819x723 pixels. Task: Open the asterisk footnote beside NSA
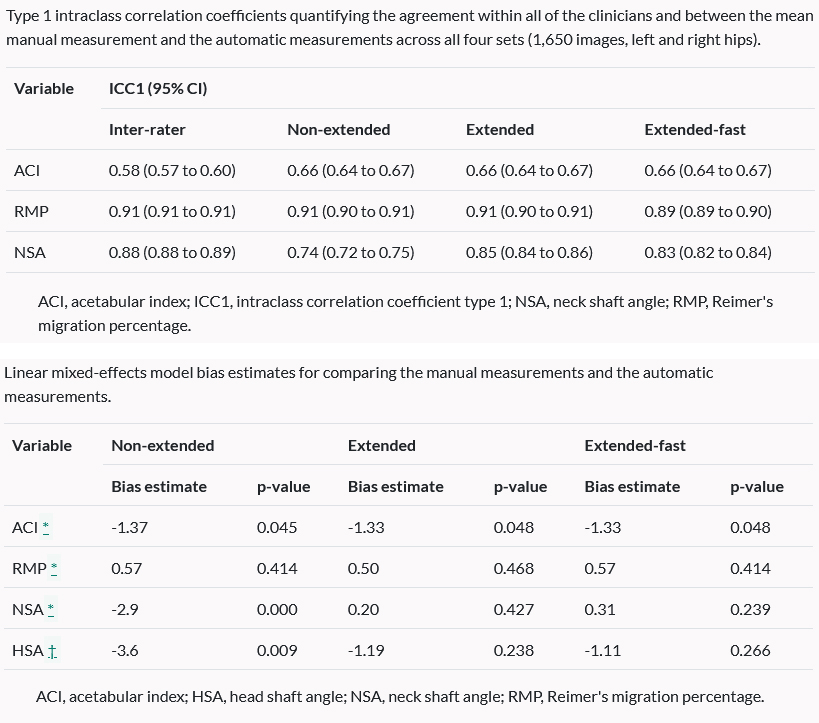point(51,610)
